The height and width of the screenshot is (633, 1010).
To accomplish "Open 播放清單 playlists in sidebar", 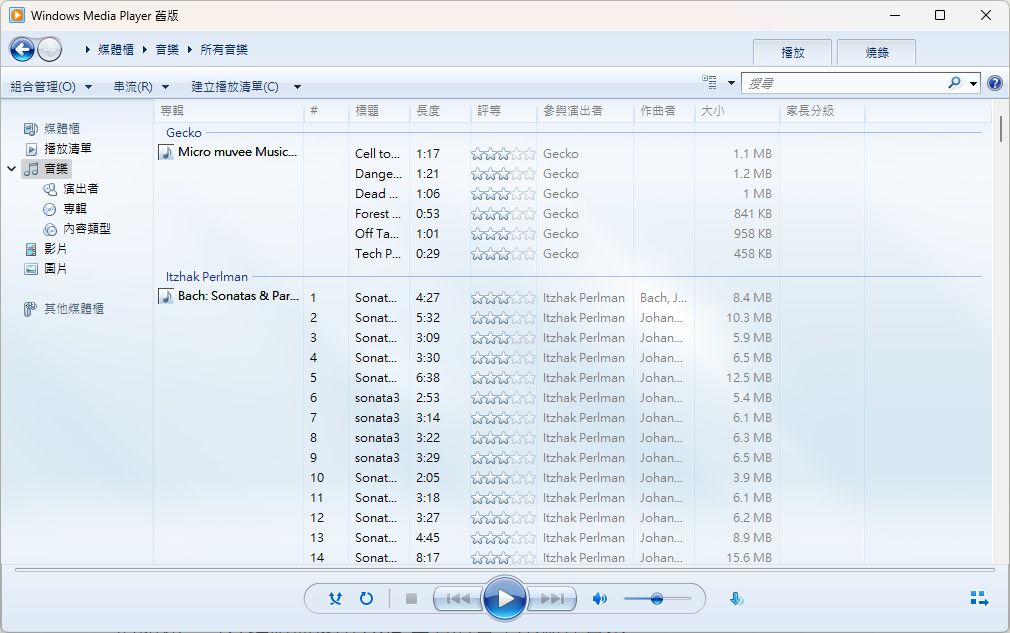I will click(x=68, y=149).
